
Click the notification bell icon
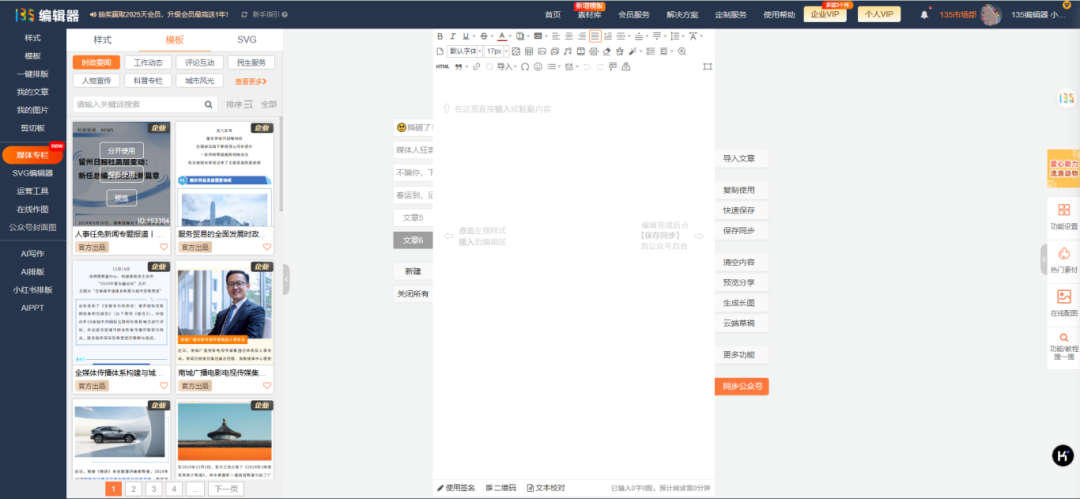(924, 14)
